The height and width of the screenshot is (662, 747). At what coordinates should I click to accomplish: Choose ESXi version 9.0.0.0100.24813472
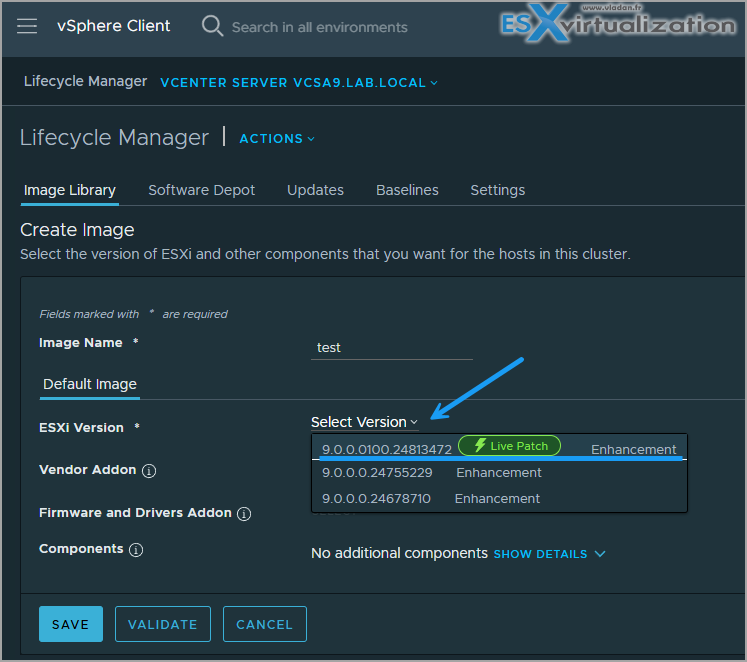[x=499, y=448]
